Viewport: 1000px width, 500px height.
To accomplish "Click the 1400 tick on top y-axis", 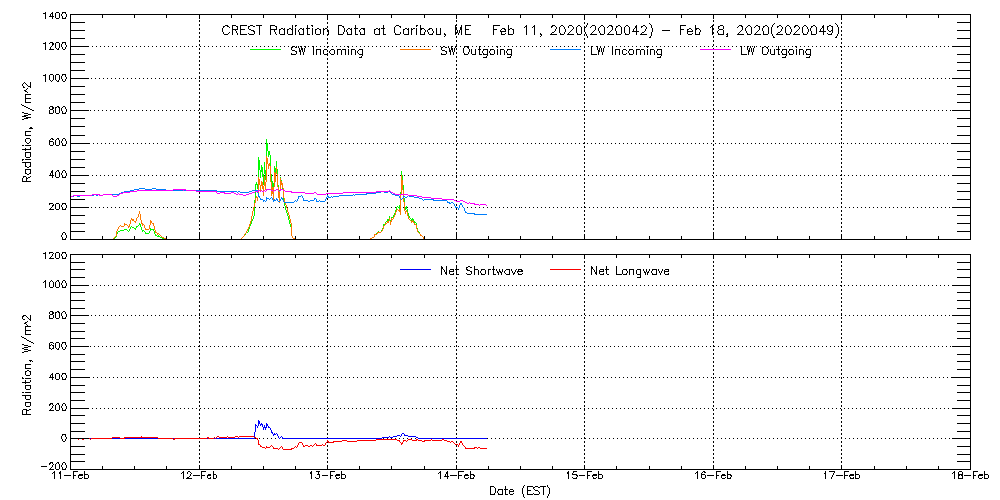I will [x=55, y=17].
